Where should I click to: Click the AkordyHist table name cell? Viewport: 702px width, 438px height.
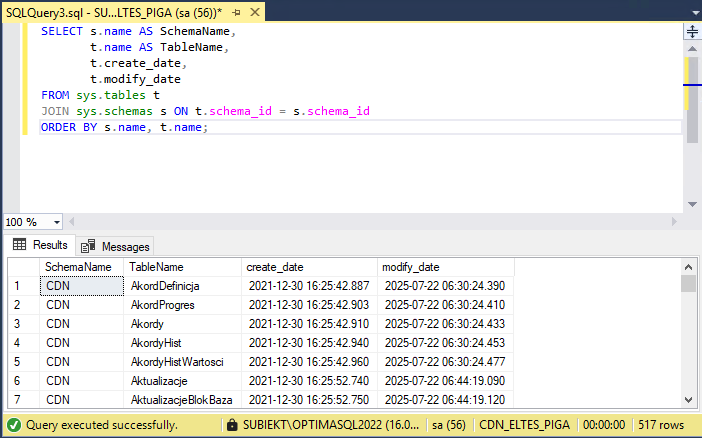coord(182,343)
